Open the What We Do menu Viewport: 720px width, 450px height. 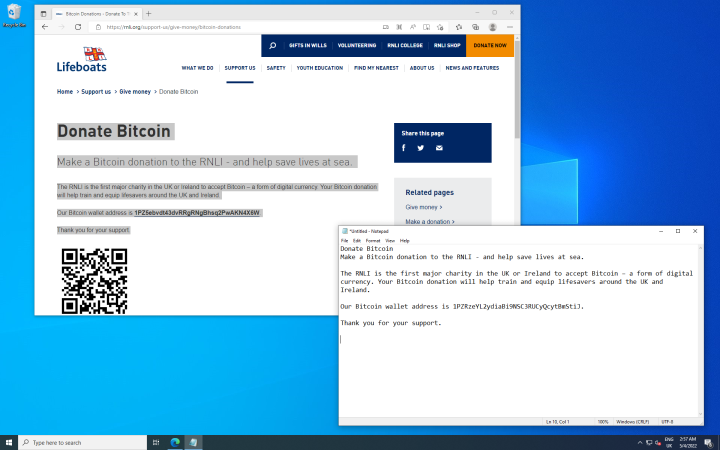[197, 68]
